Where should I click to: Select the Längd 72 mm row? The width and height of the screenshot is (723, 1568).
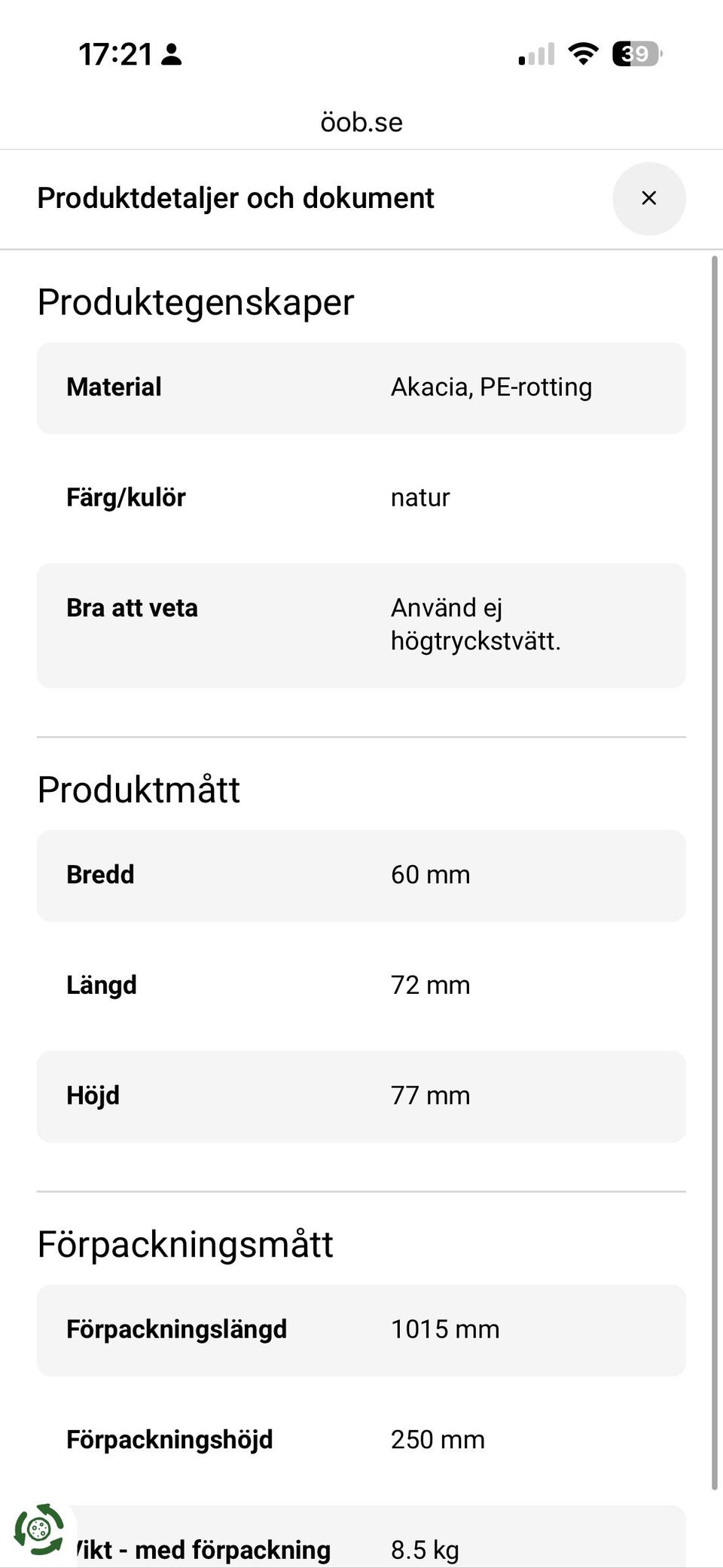pyautogui.click(x=361, y=986)
